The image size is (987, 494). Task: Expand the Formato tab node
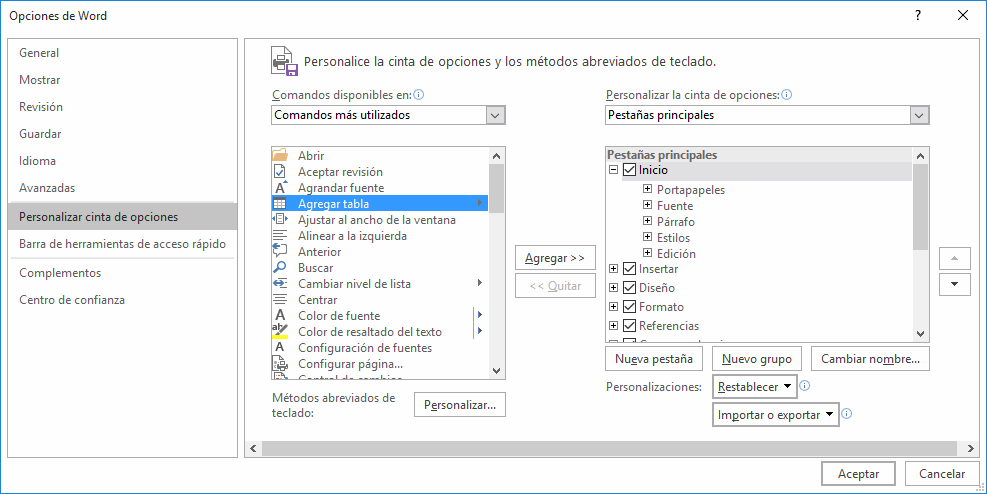point(614,306)
